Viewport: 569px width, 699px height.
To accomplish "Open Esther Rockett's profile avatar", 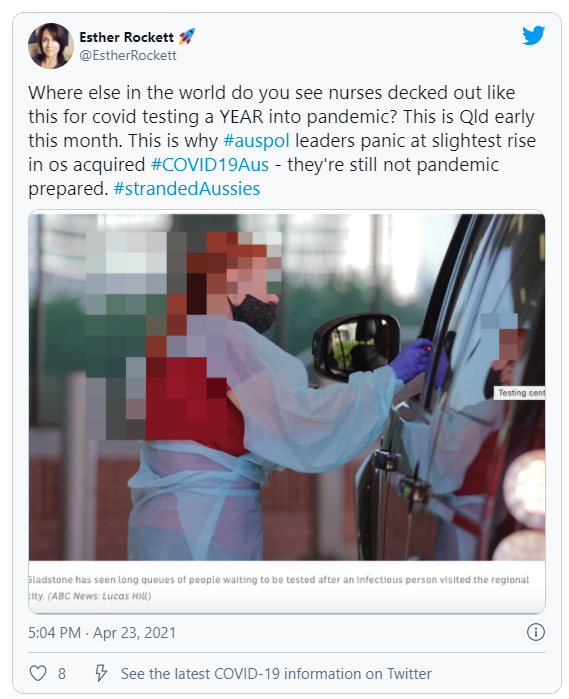I will [50, 46].
